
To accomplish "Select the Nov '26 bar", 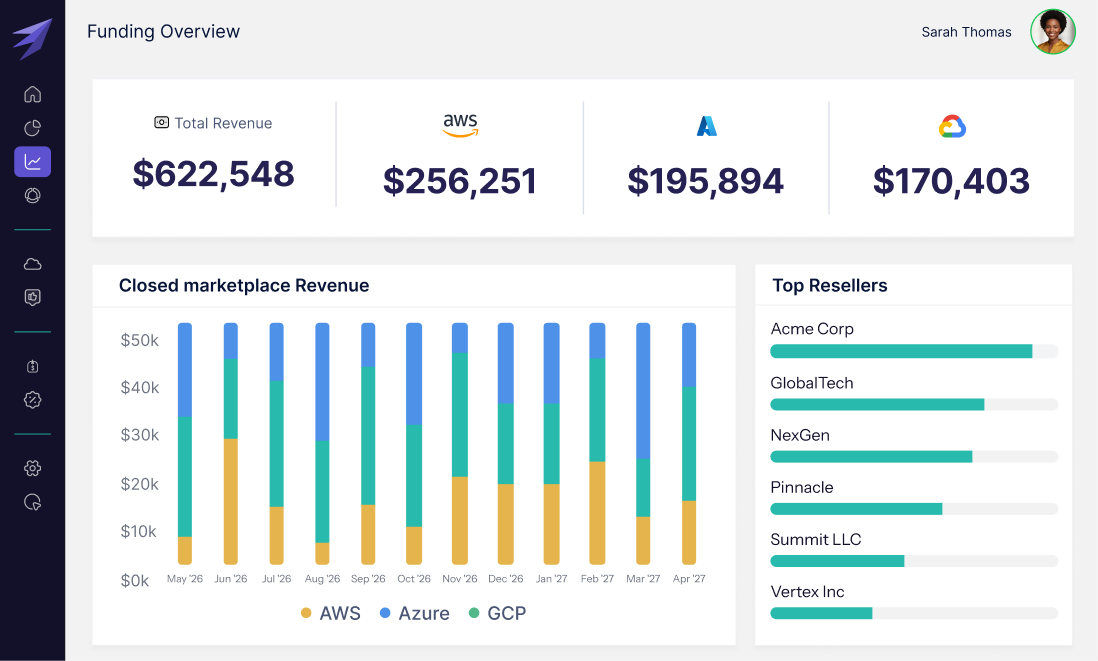I will coord(459,443).
